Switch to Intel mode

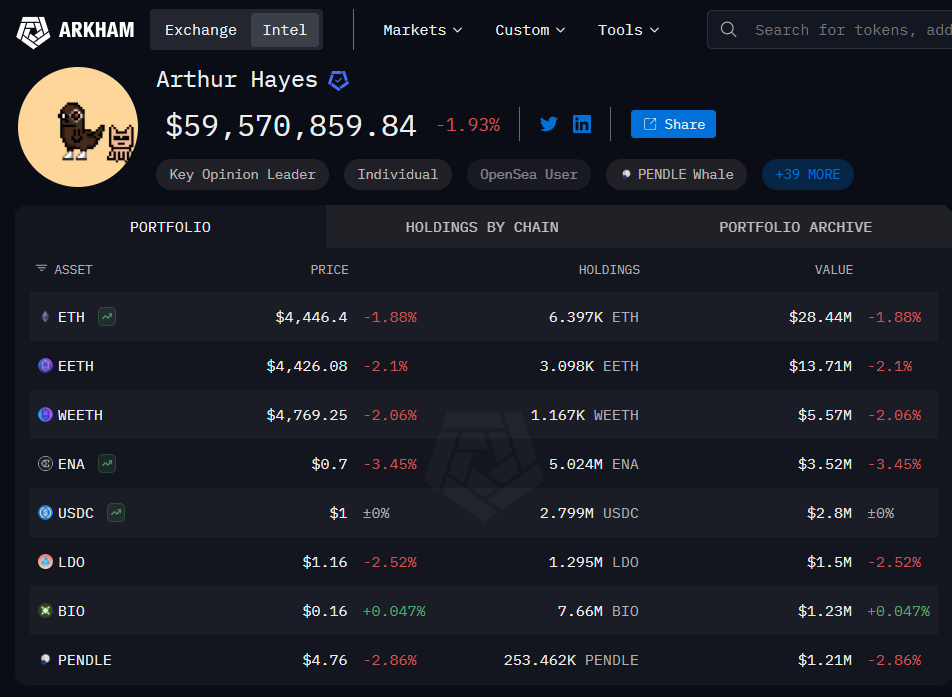pyautogui.click(x=285, y=30)
